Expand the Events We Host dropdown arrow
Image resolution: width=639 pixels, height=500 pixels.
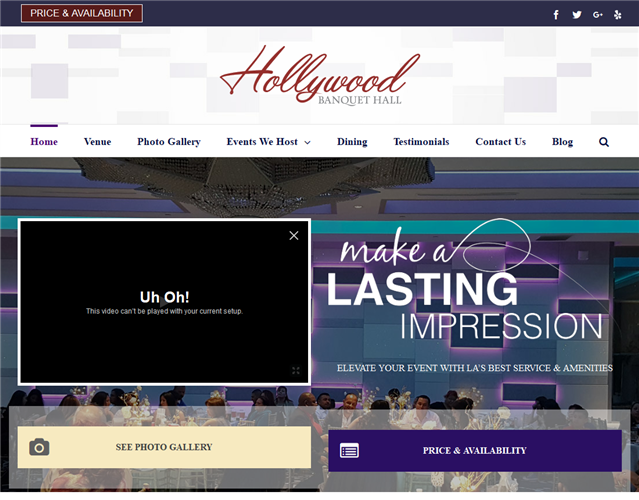point(308,142)
